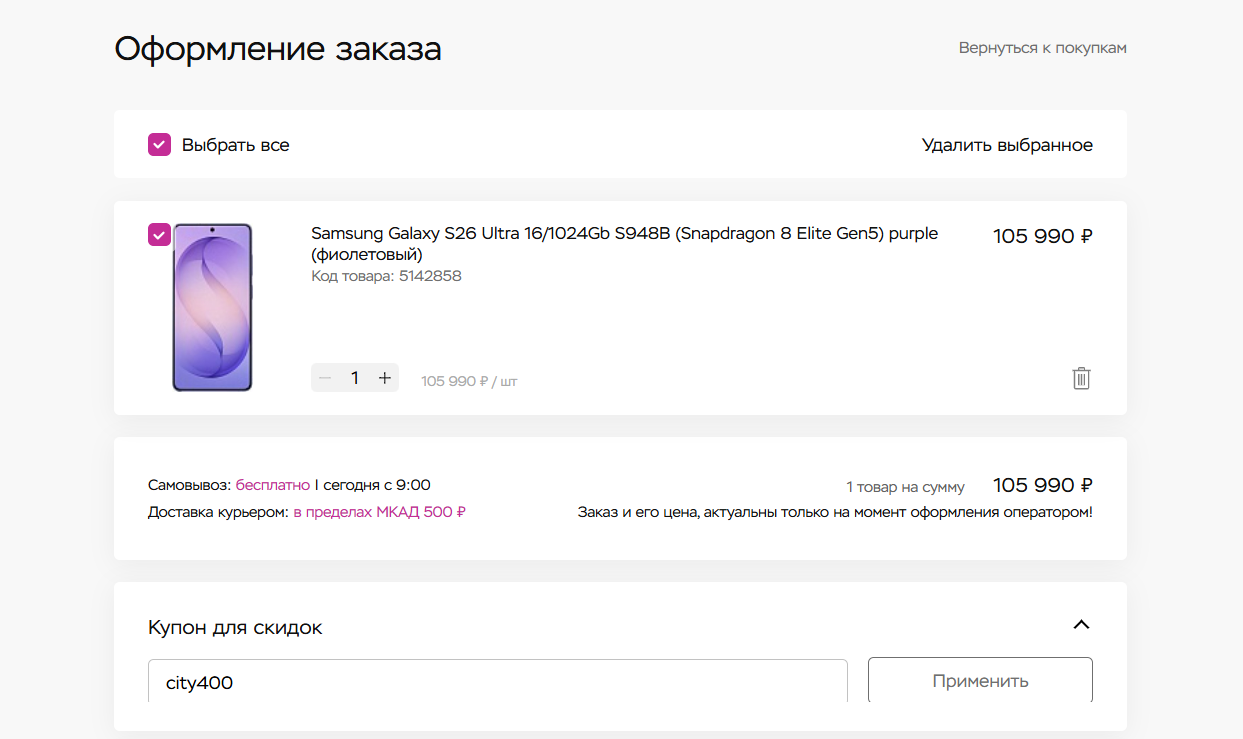Click the 'бесплатно' pickup link
1243x739 pixels.
pos(273,485)
